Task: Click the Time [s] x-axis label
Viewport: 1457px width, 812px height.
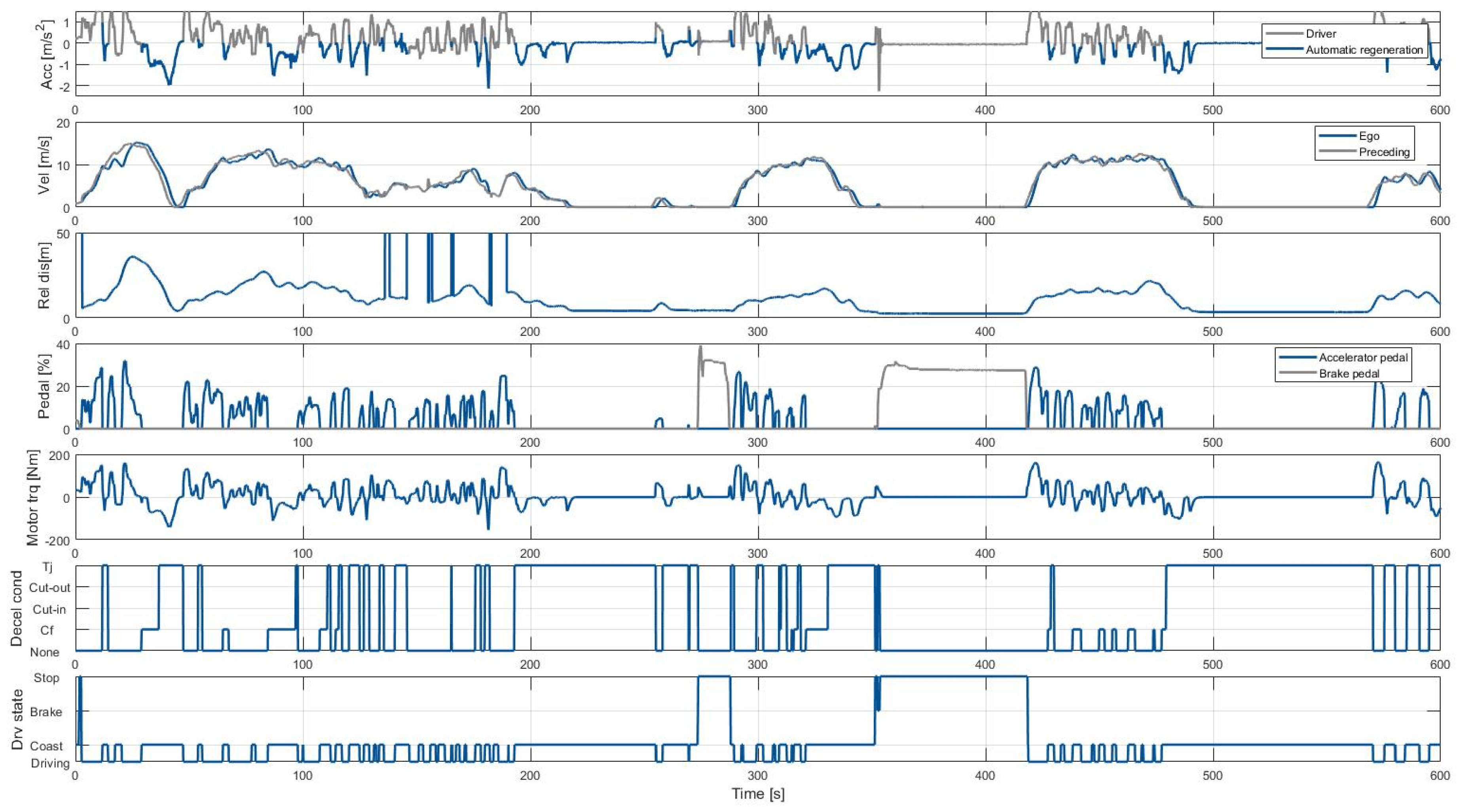Action: pos(758,794)
